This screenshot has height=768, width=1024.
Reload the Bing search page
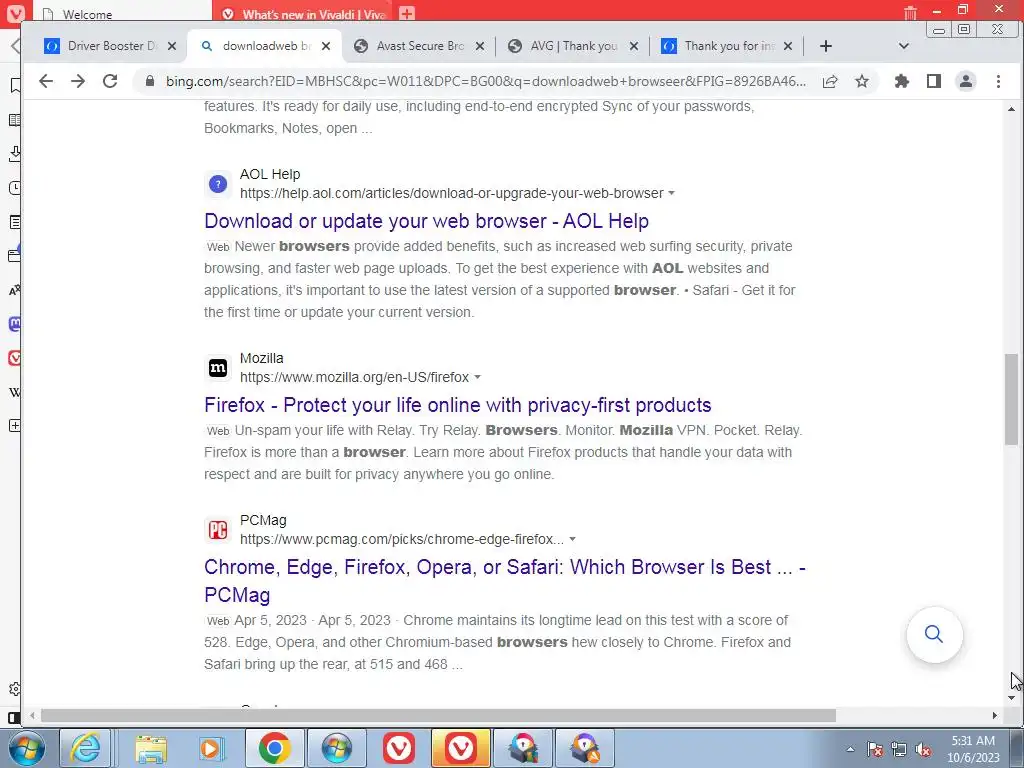coord(110,81)
